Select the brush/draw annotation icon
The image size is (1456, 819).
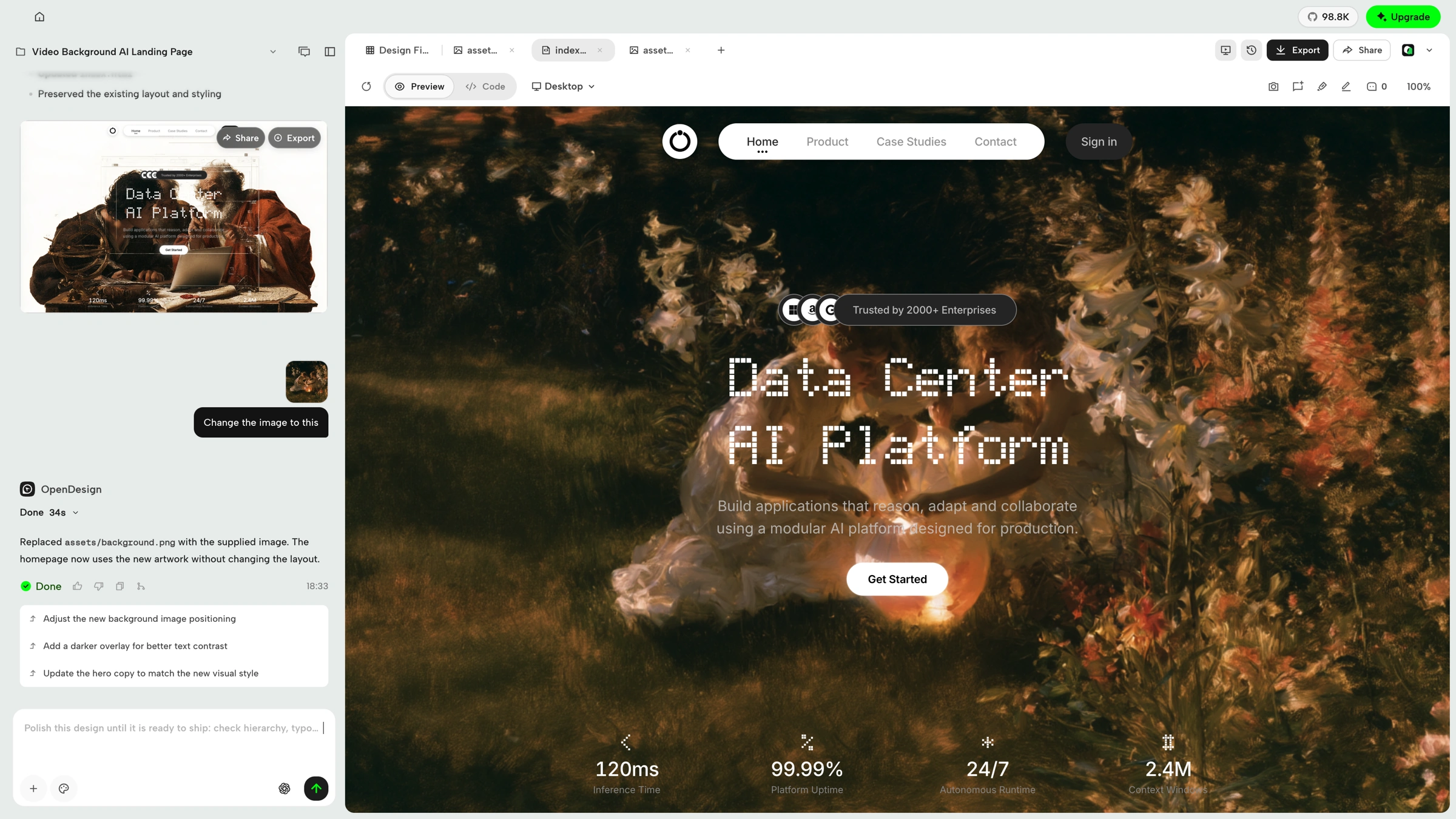click(1322, 87)
